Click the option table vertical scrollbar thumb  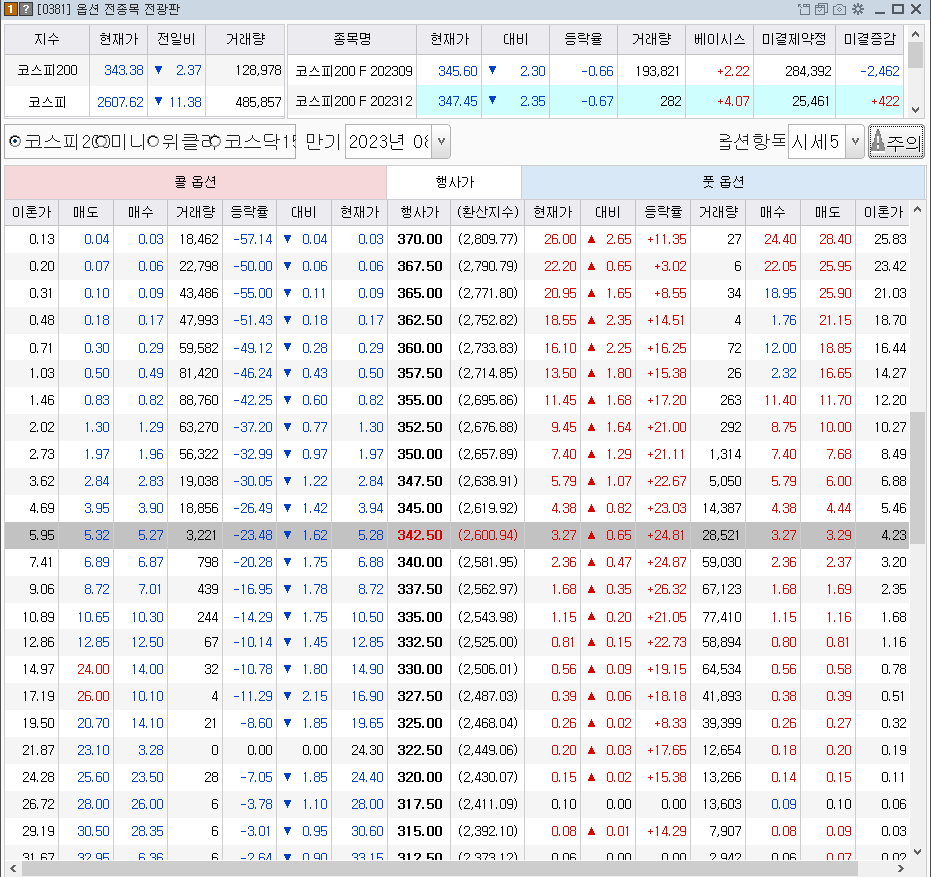[917, 478]
